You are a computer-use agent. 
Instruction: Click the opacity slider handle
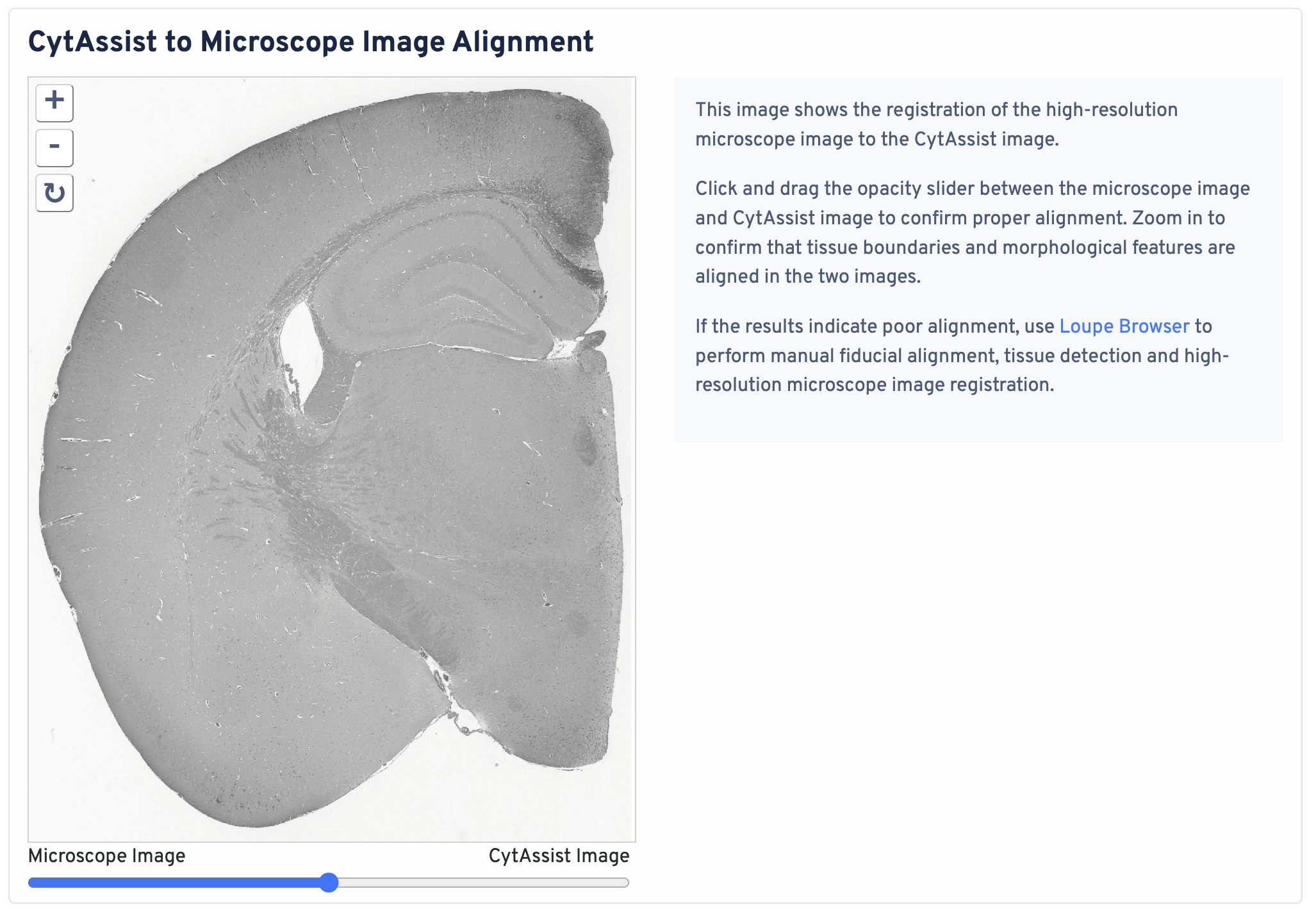coord(329,883)
